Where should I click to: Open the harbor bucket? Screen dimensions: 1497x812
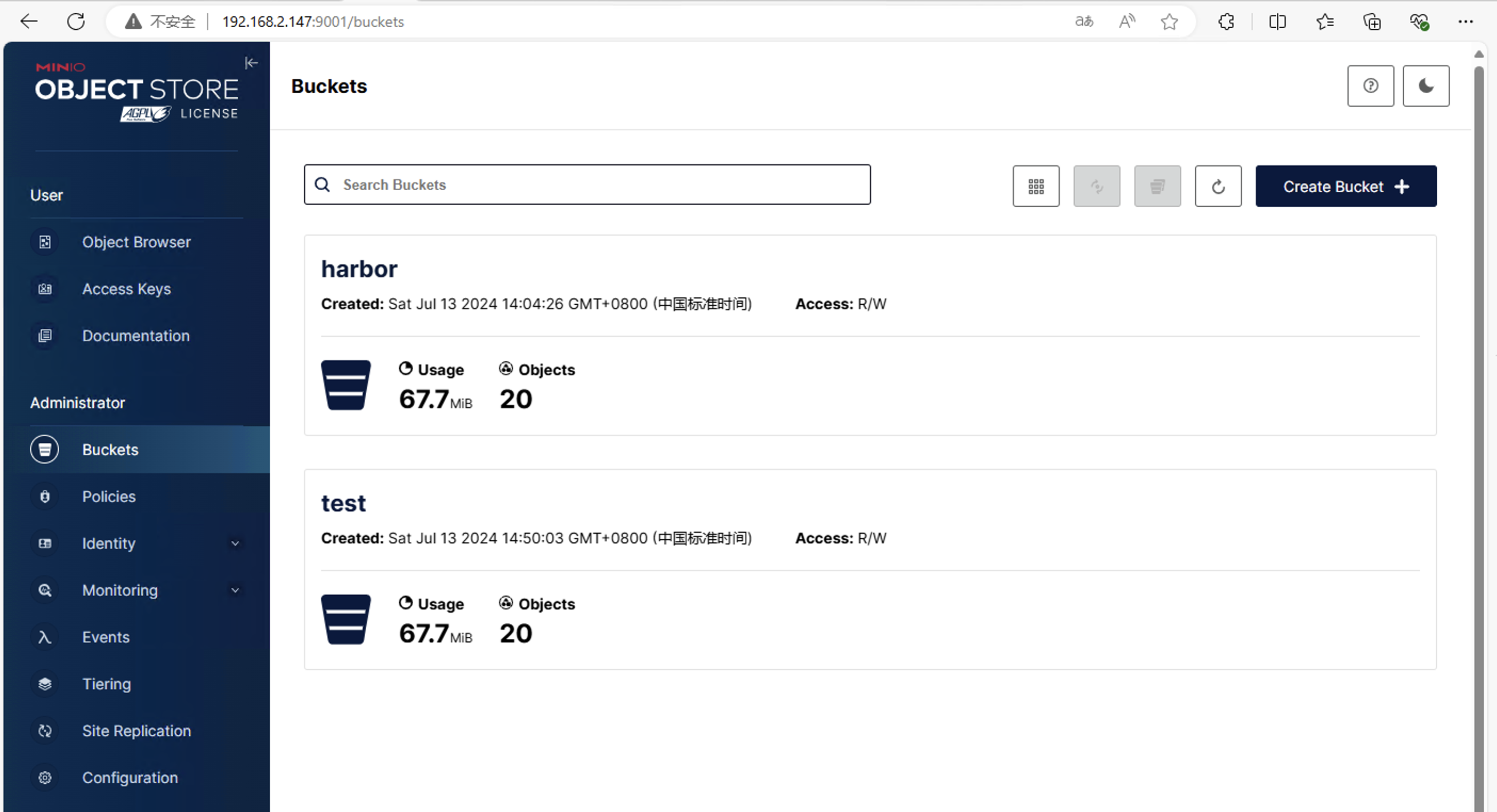point(359,269)
